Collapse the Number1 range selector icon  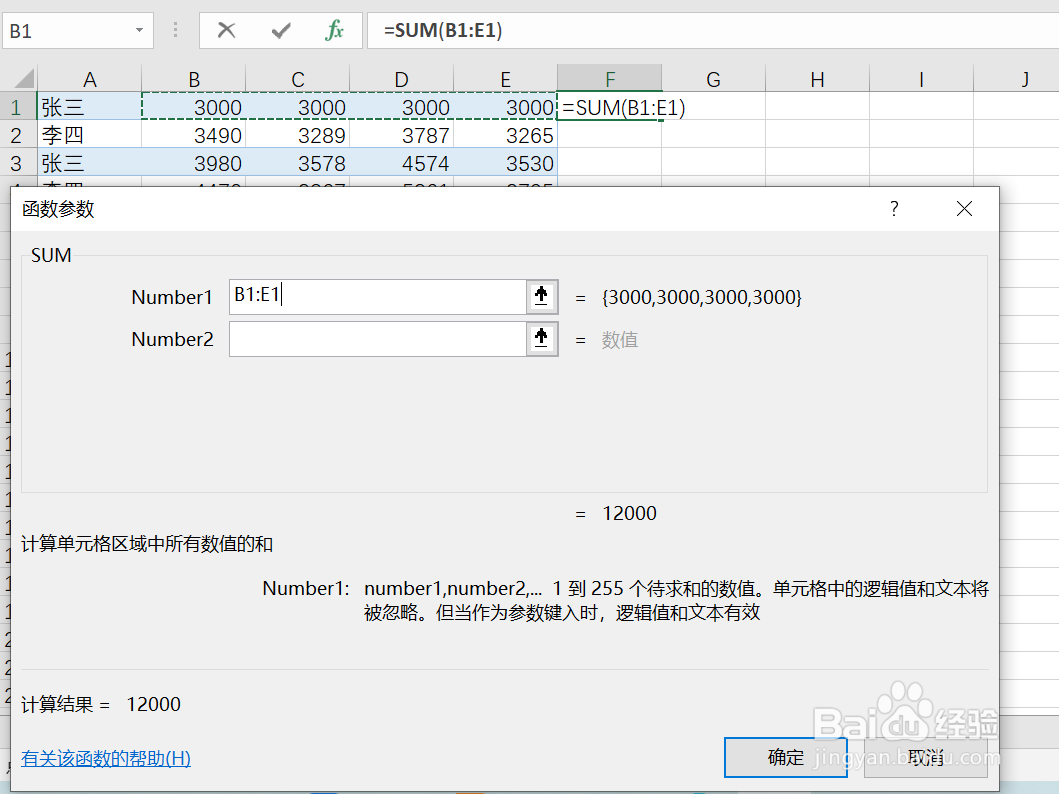[x=541, y=296]
